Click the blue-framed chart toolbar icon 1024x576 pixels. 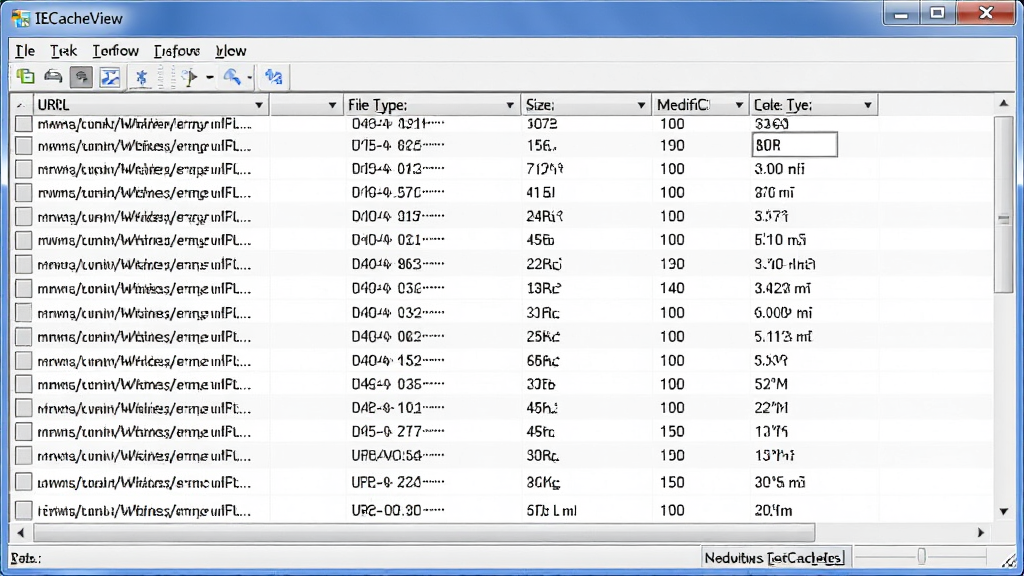coord(110,77)
